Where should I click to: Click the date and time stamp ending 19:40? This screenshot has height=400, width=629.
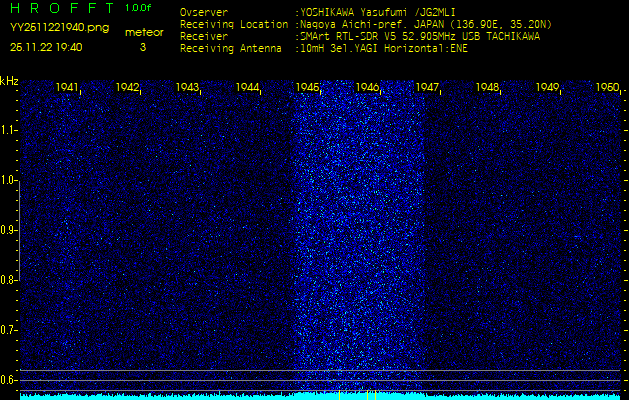46,47
